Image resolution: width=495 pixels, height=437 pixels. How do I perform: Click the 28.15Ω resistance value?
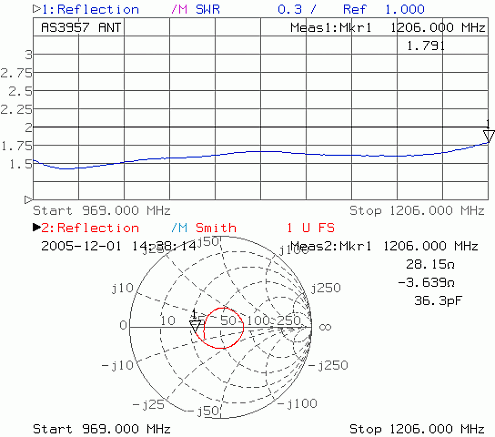click(x=430, y=264)
